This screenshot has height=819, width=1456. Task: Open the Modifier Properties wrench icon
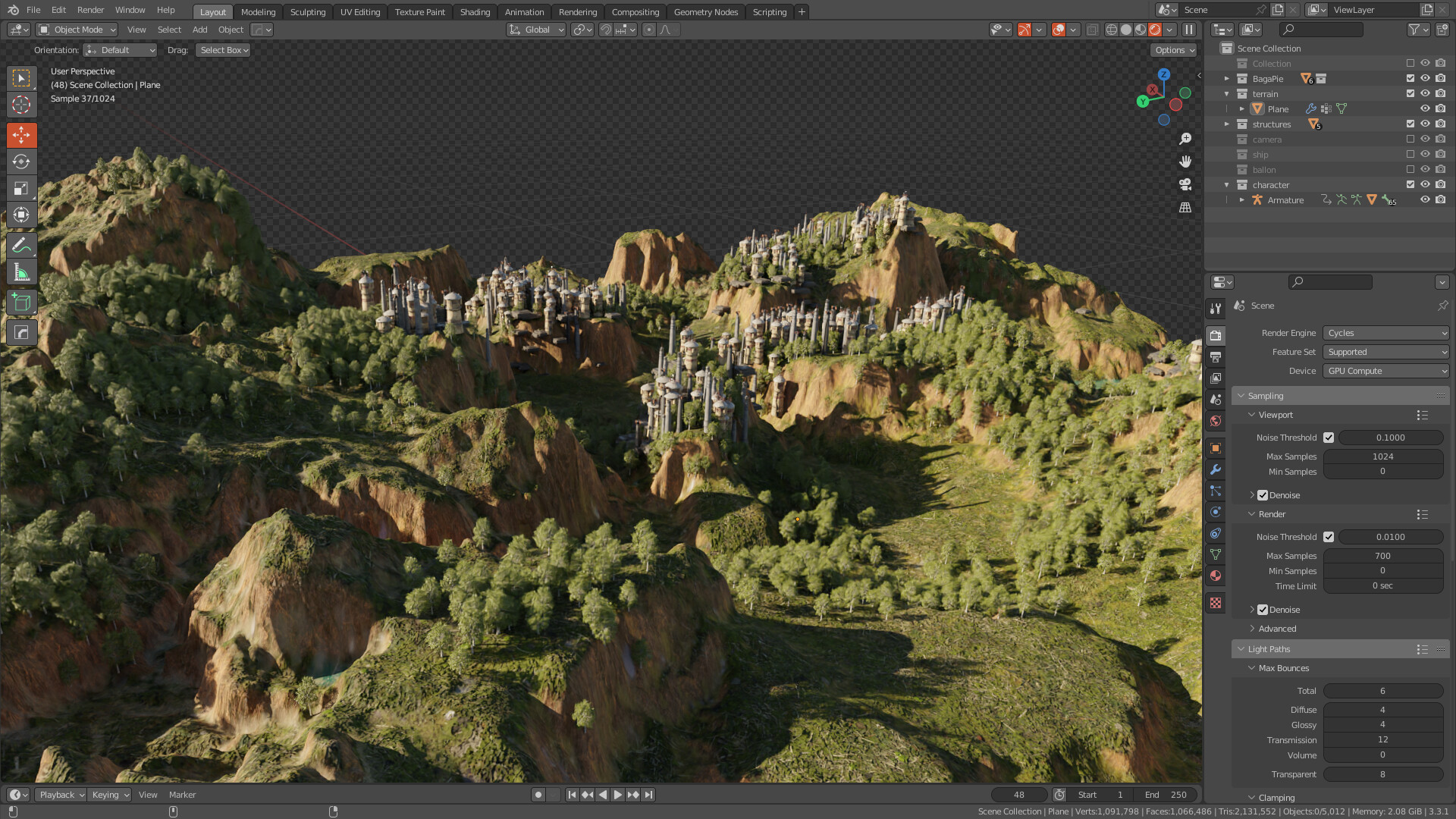pos(1216,469)
